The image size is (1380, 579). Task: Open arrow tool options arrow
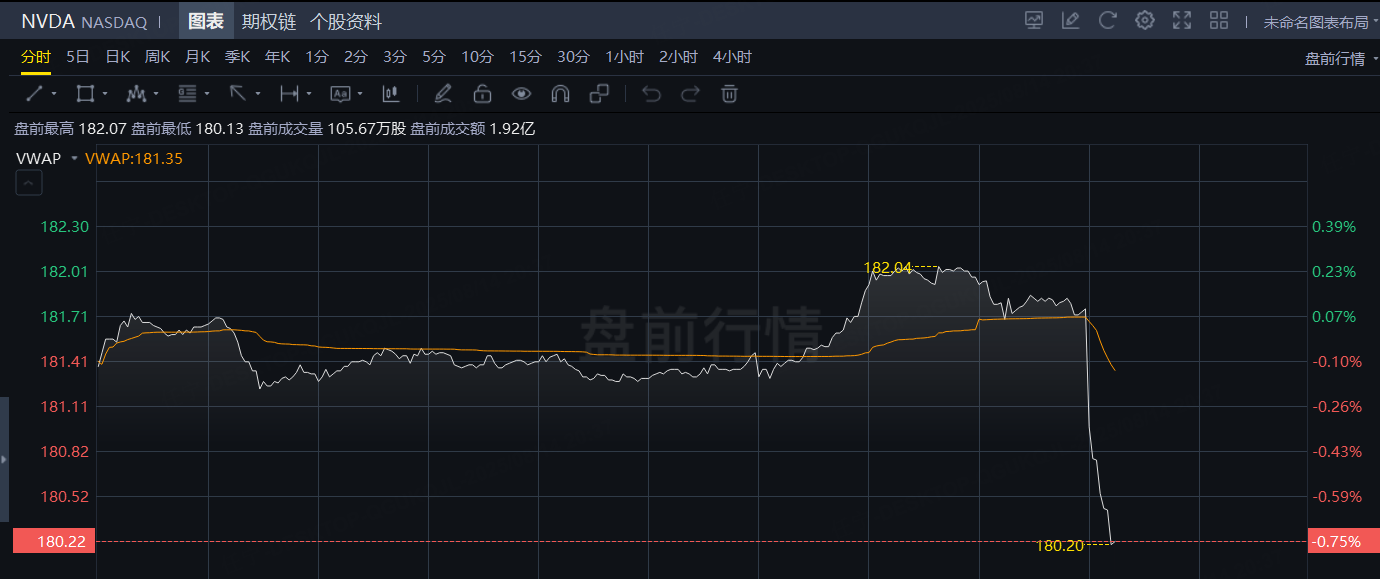point(257,94)
